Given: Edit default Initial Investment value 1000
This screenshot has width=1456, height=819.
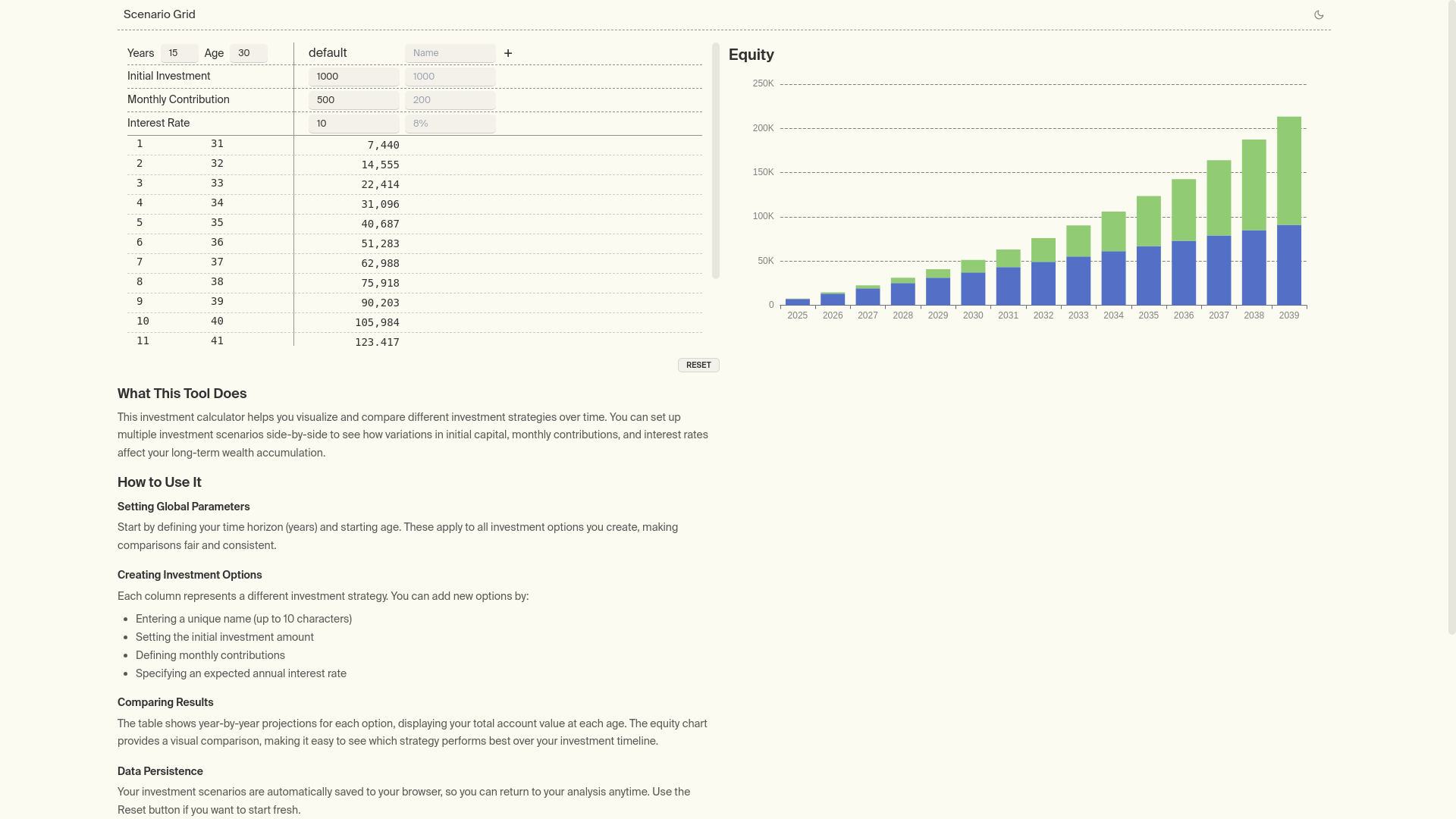Looking at the screenshot, I should [353, 77].
